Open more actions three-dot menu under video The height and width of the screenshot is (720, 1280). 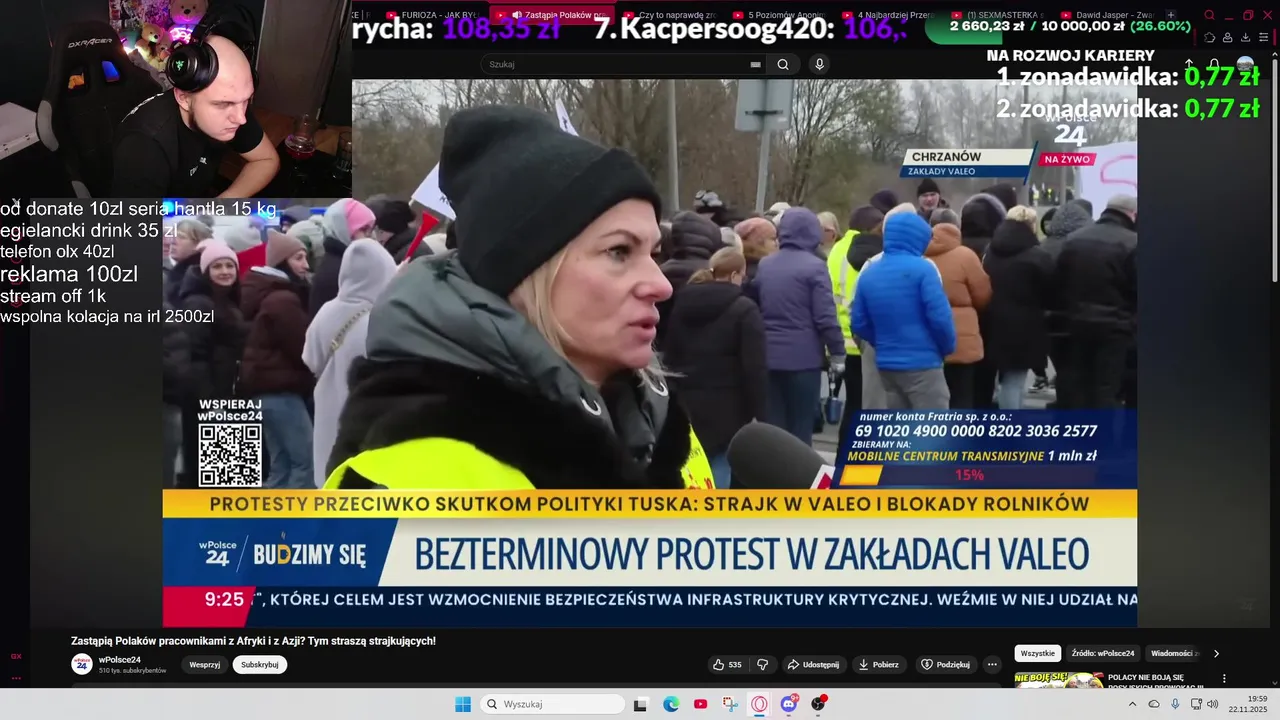coord(992,664)
